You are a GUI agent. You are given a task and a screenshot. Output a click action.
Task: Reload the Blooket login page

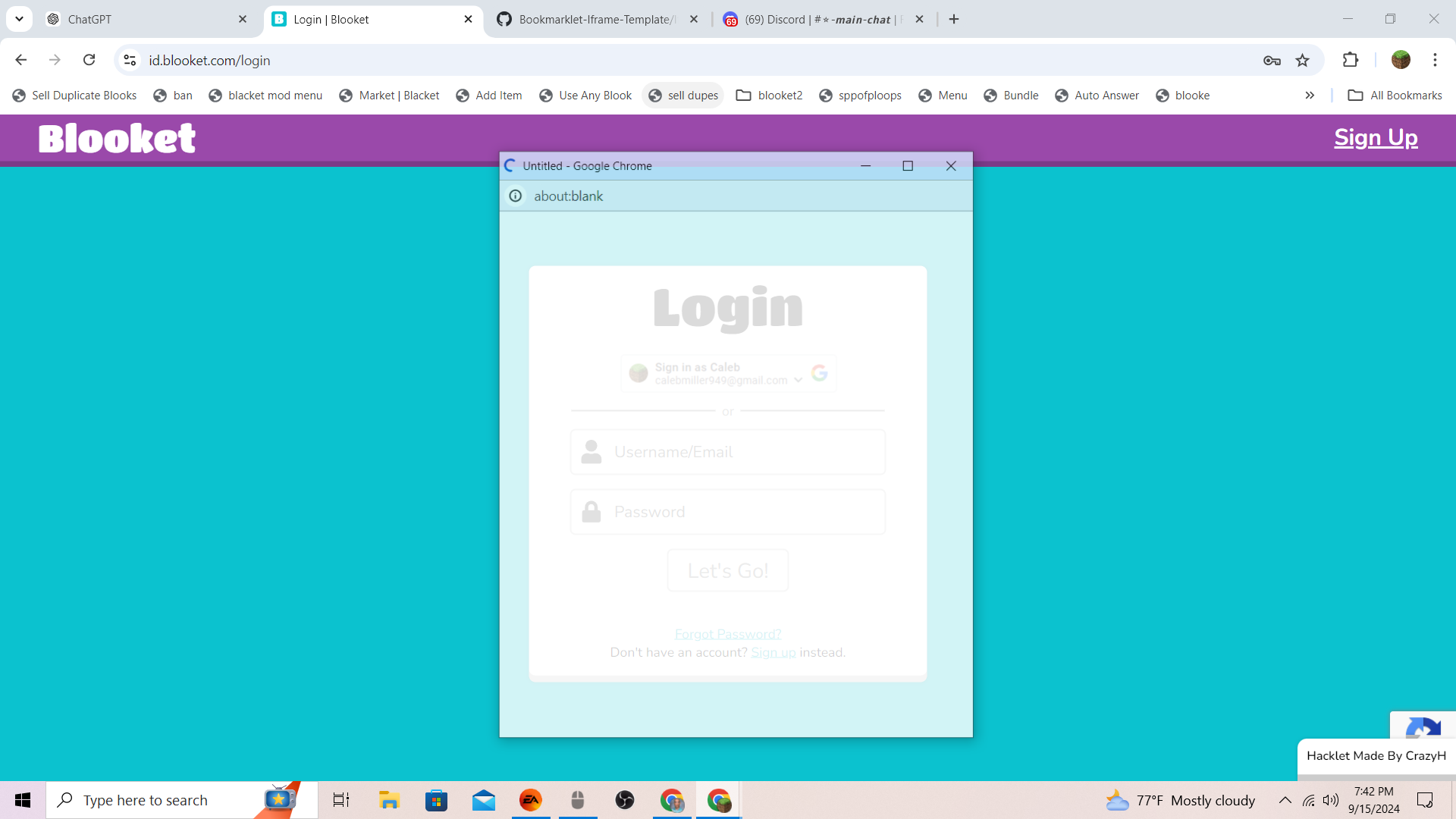coord(89,60)
